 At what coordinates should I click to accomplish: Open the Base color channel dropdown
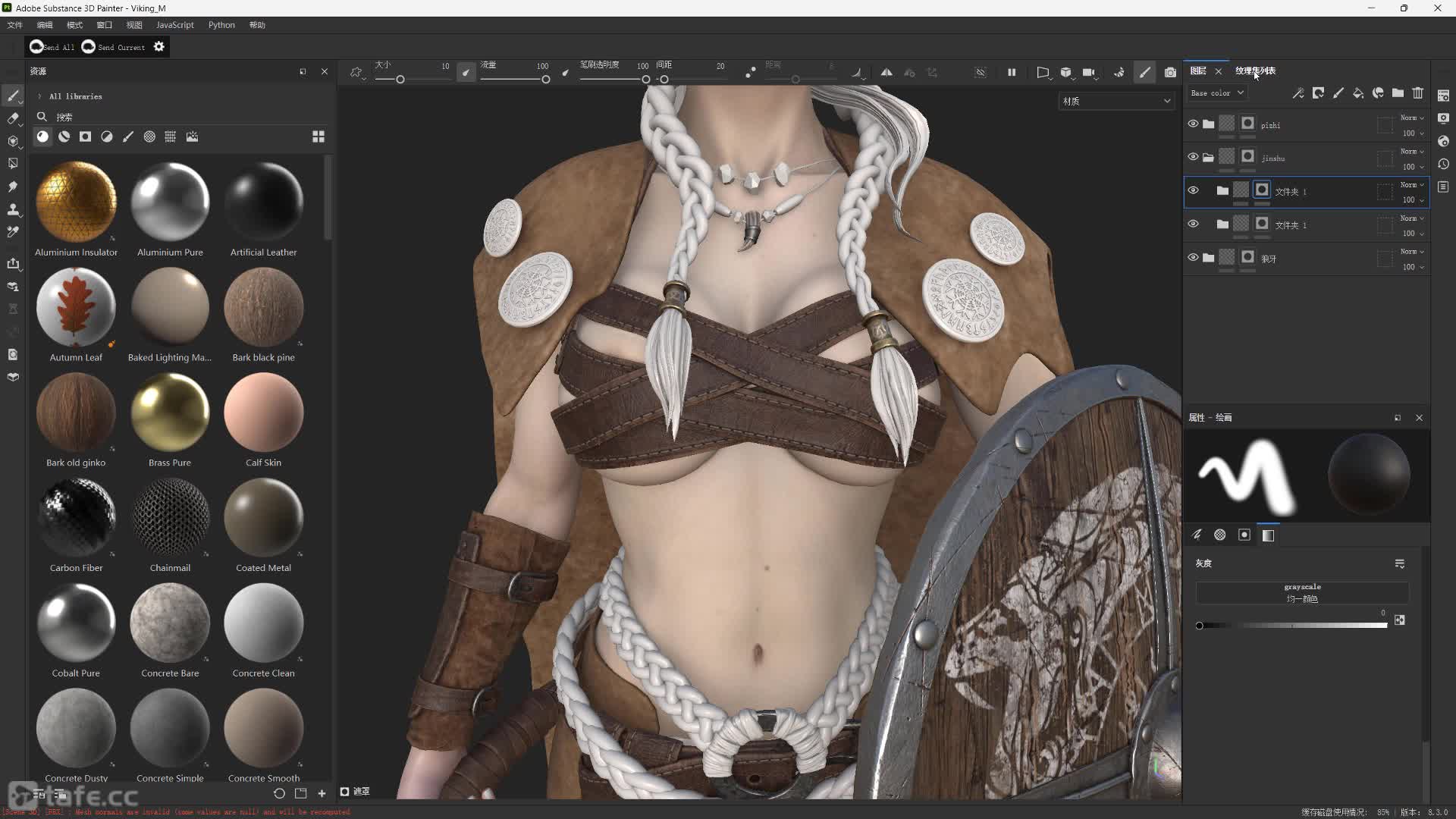coord(1217,93)
